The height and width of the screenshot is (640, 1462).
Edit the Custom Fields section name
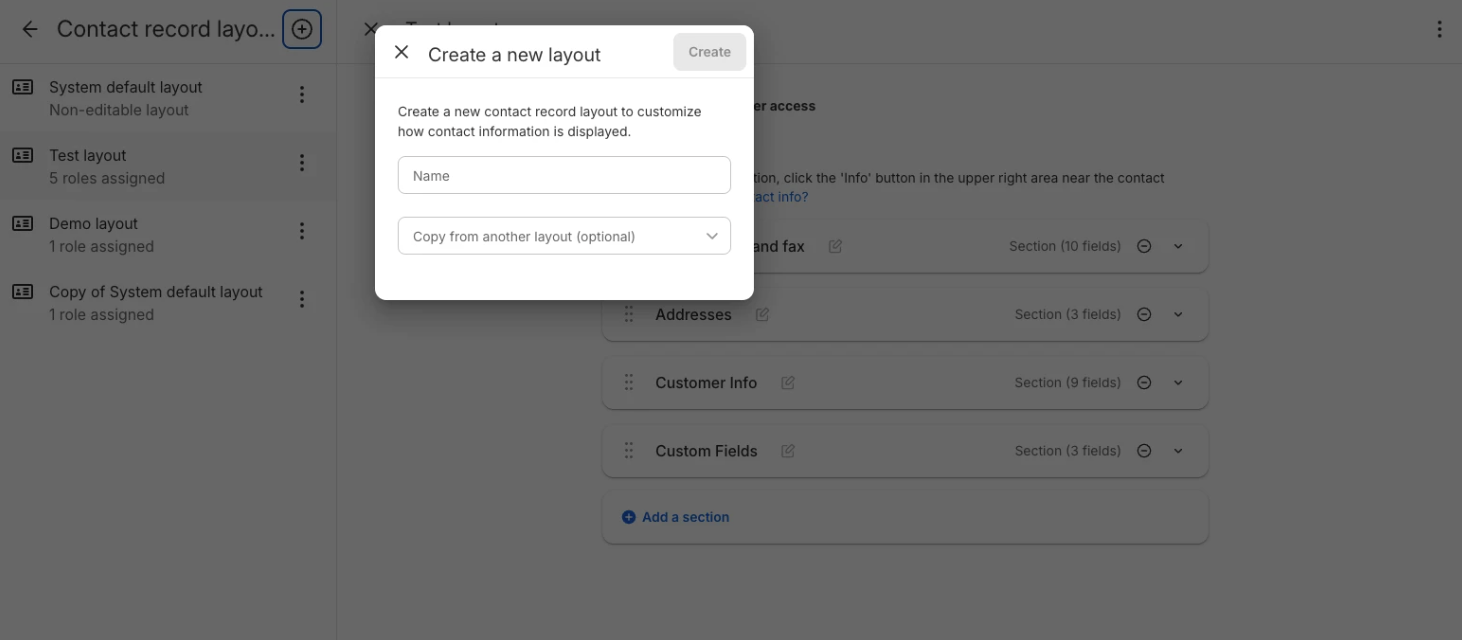pos(788,450)
